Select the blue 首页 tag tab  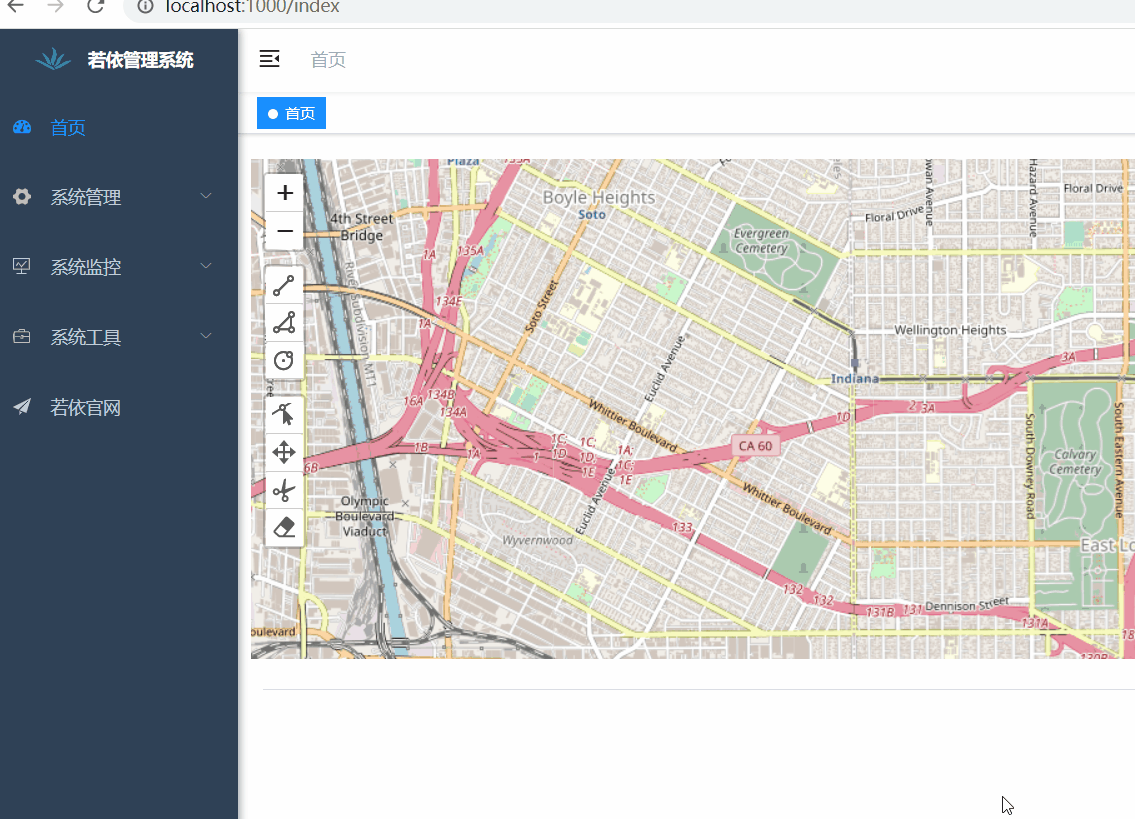[x=291, y=113]
